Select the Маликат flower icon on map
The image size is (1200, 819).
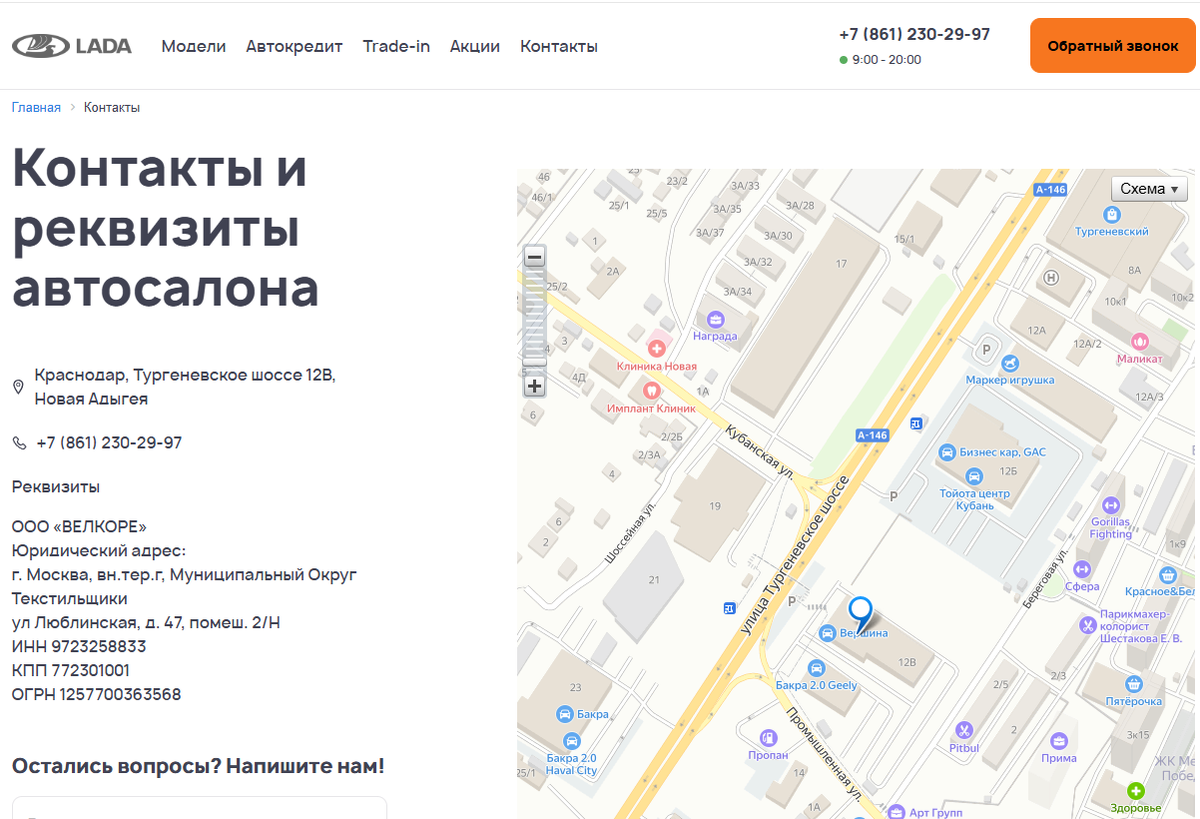pos(1139,342)
